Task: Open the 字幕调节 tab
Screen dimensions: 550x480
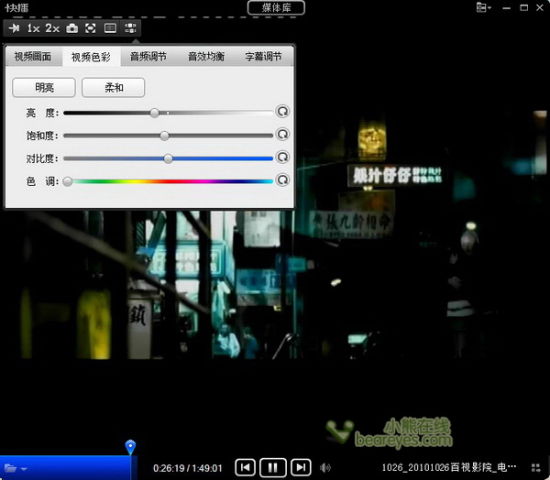Action: 263,56
